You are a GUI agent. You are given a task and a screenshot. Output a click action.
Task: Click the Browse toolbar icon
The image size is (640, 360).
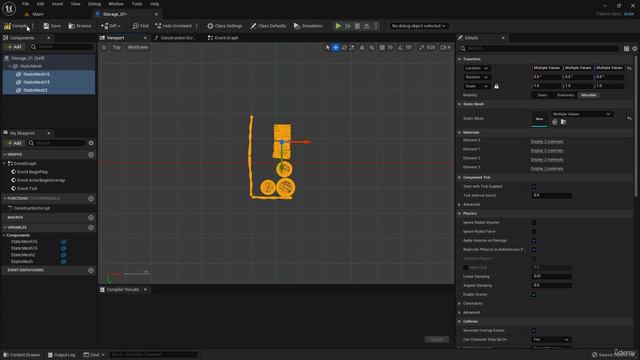(72, 26)
